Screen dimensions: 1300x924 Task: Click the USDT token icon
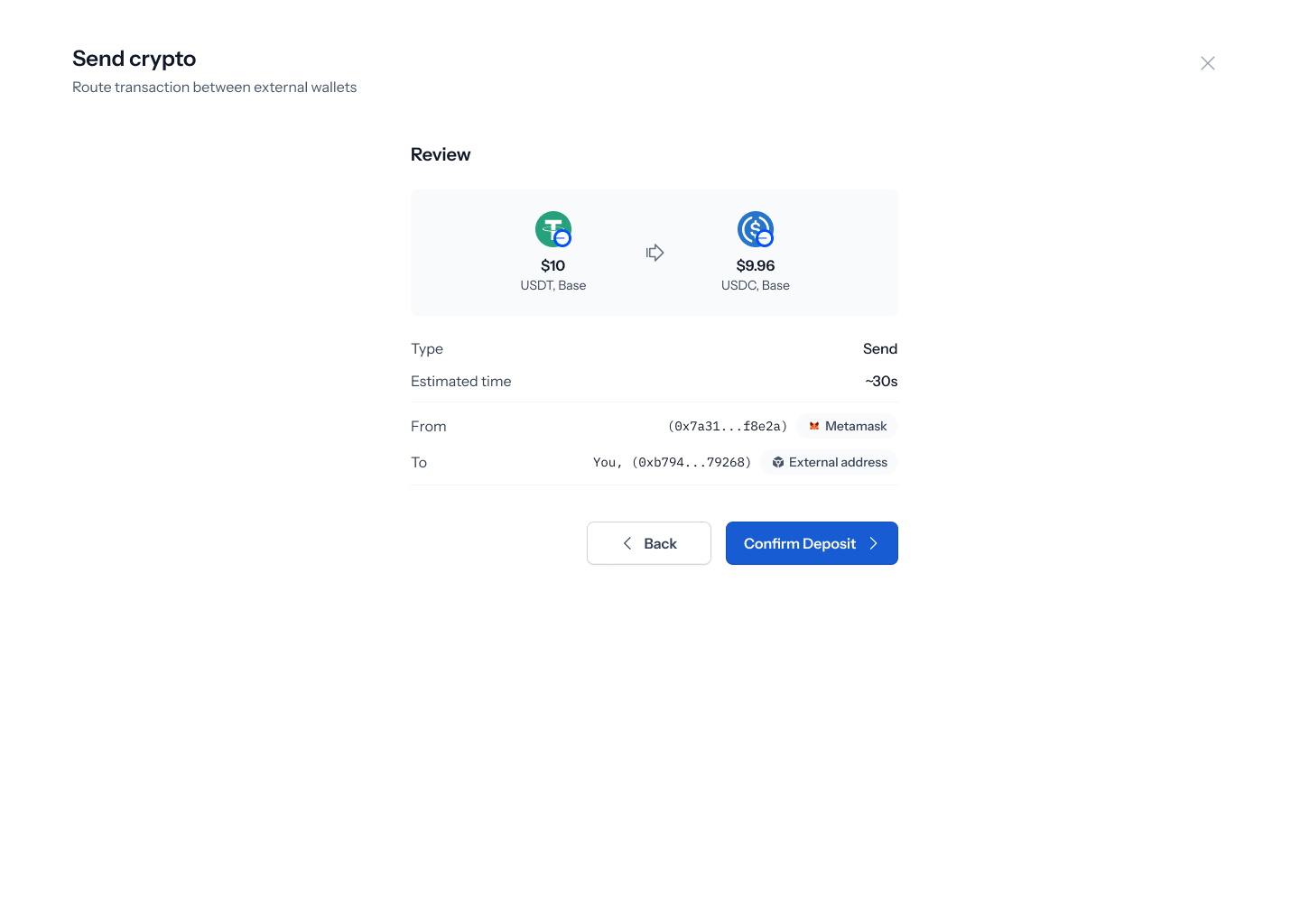tap(553, 229)
